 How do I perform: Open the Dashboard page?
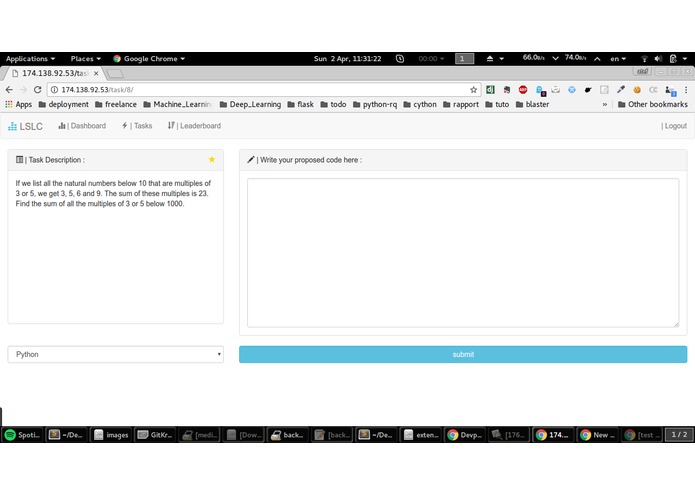pos(82,126)
